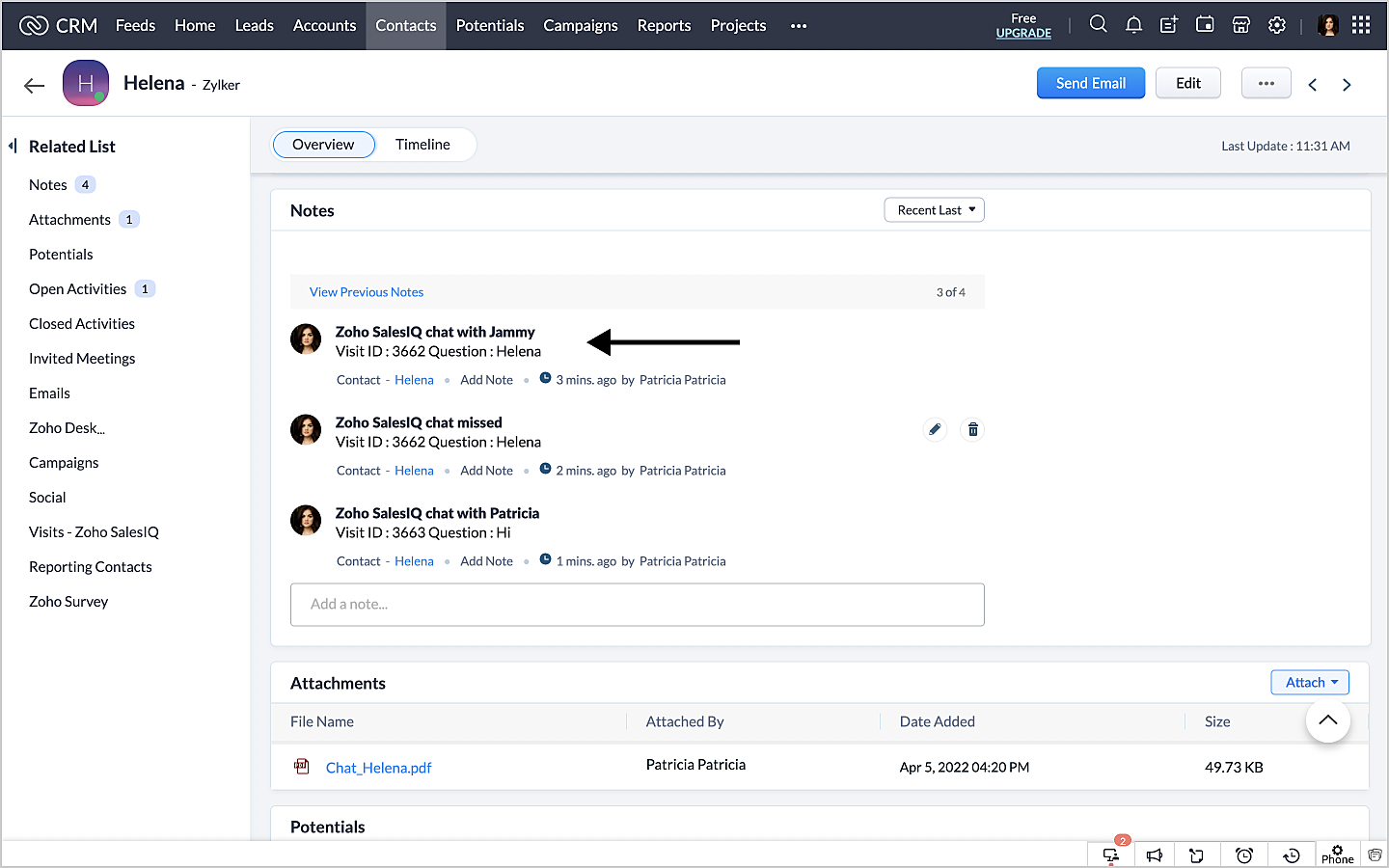Switch to the Timeline view
The image size is (1389, 868).
(422, 145)
